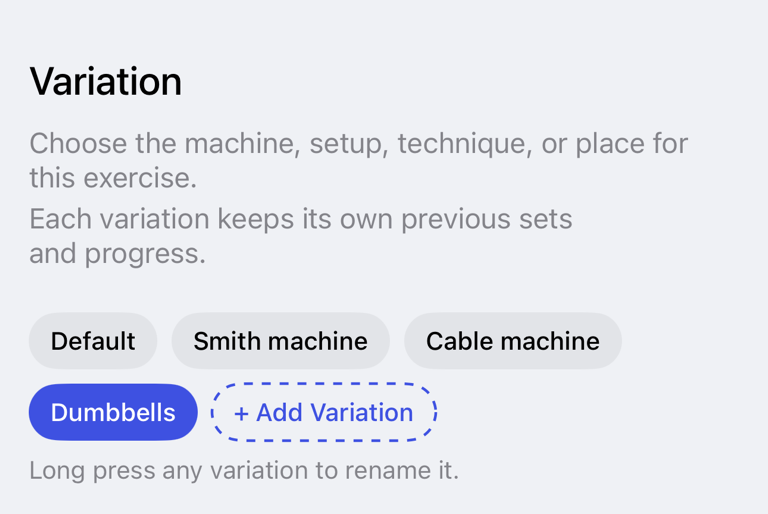Click the 'this exercise.' line of text

pos(113,178)
